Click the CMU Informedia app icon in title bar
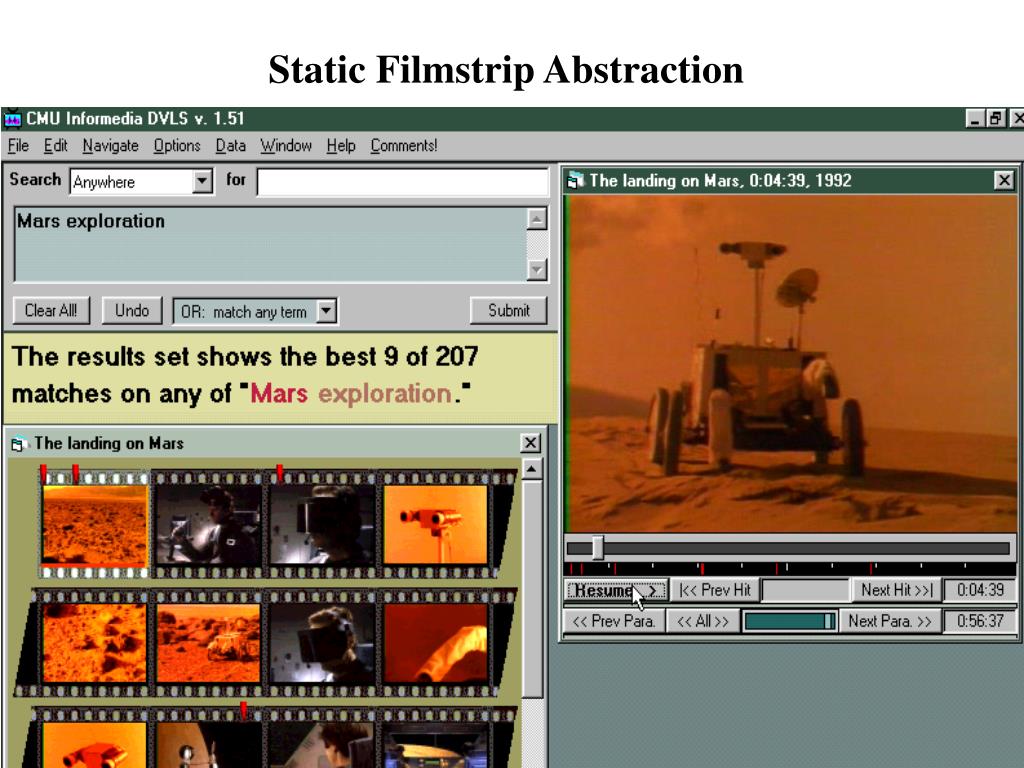Viewport: 1024px width, 768px height. point(12,120)
